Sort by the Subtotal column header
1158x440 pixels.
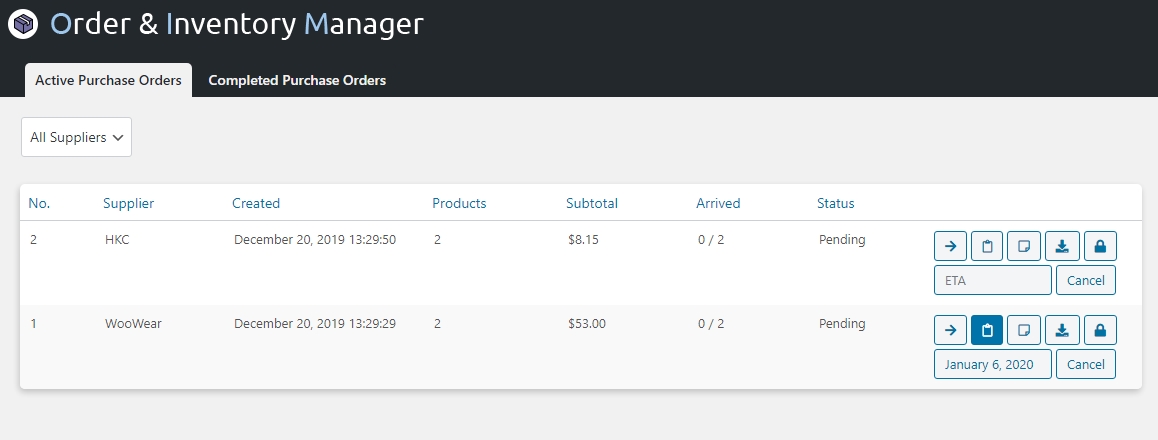pyautogui.click(x=592, y=203)
